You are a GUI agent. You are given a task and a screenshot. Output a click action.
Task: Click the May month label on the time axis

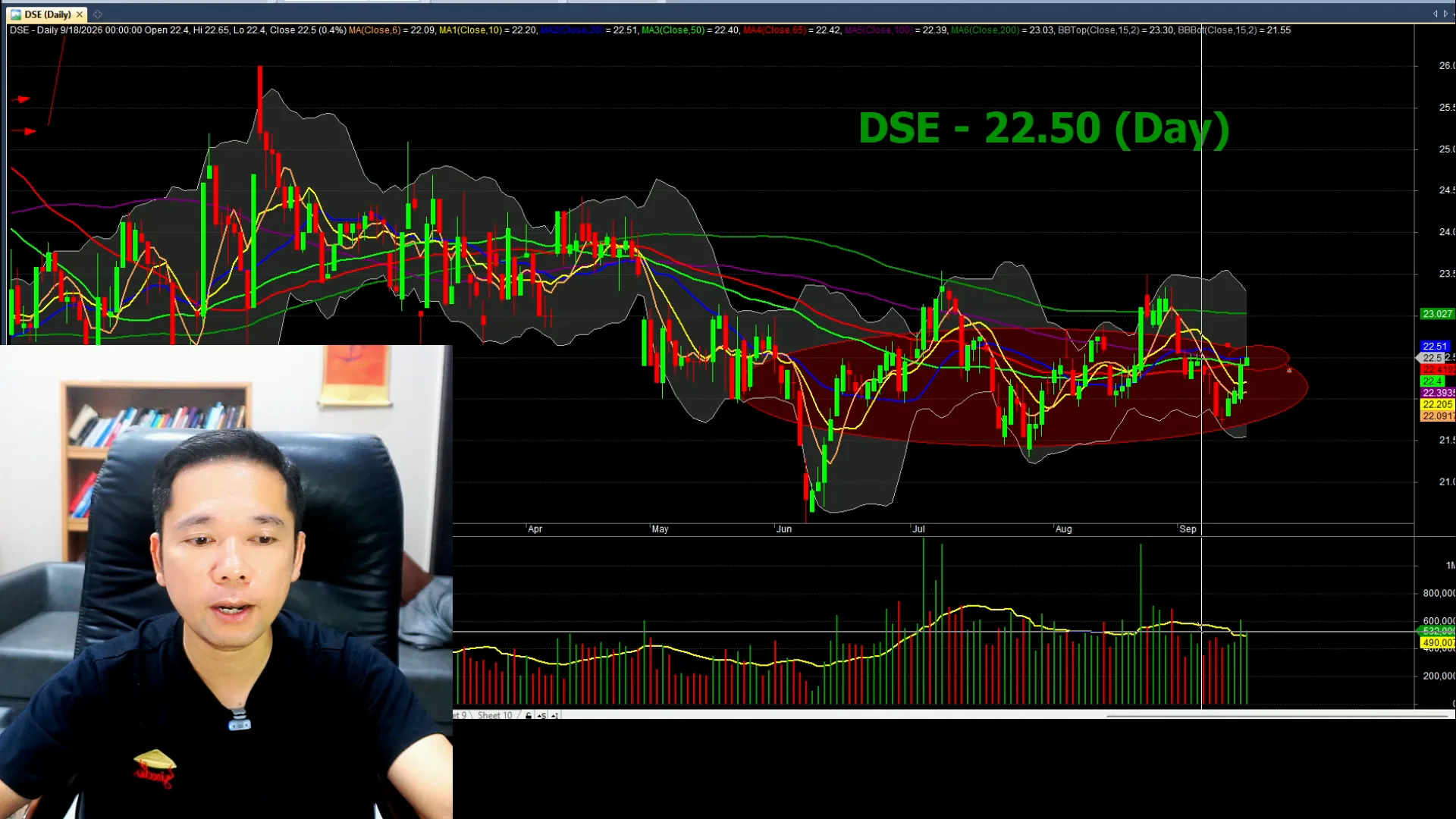pyautogui.click(x=660, y=529)
